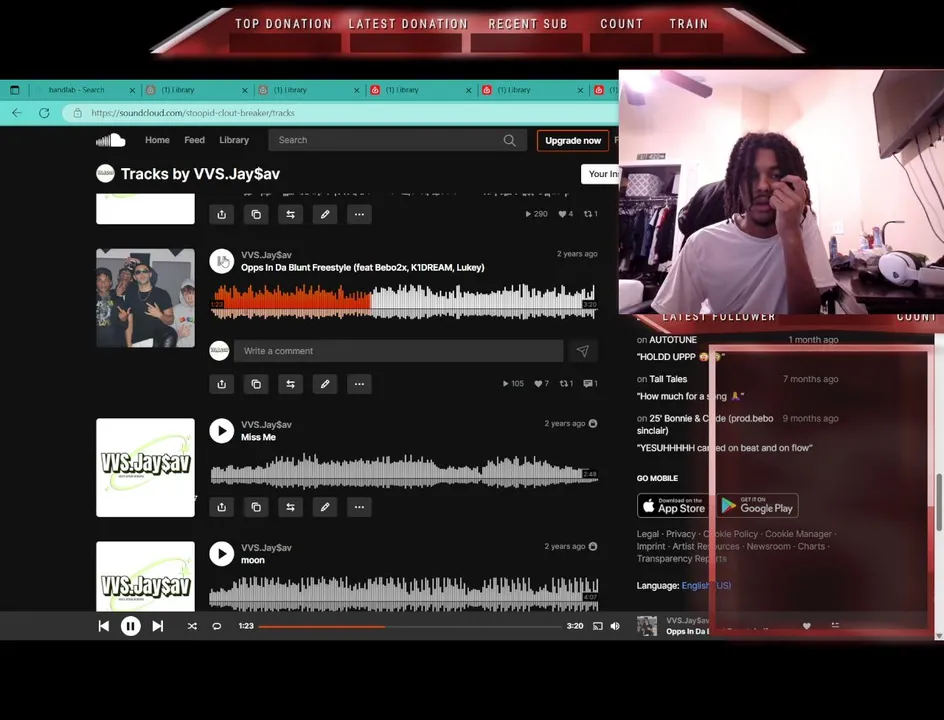Click the Miss Me waveform
Viewport: 944px width, 720px height.
(404, 471)
